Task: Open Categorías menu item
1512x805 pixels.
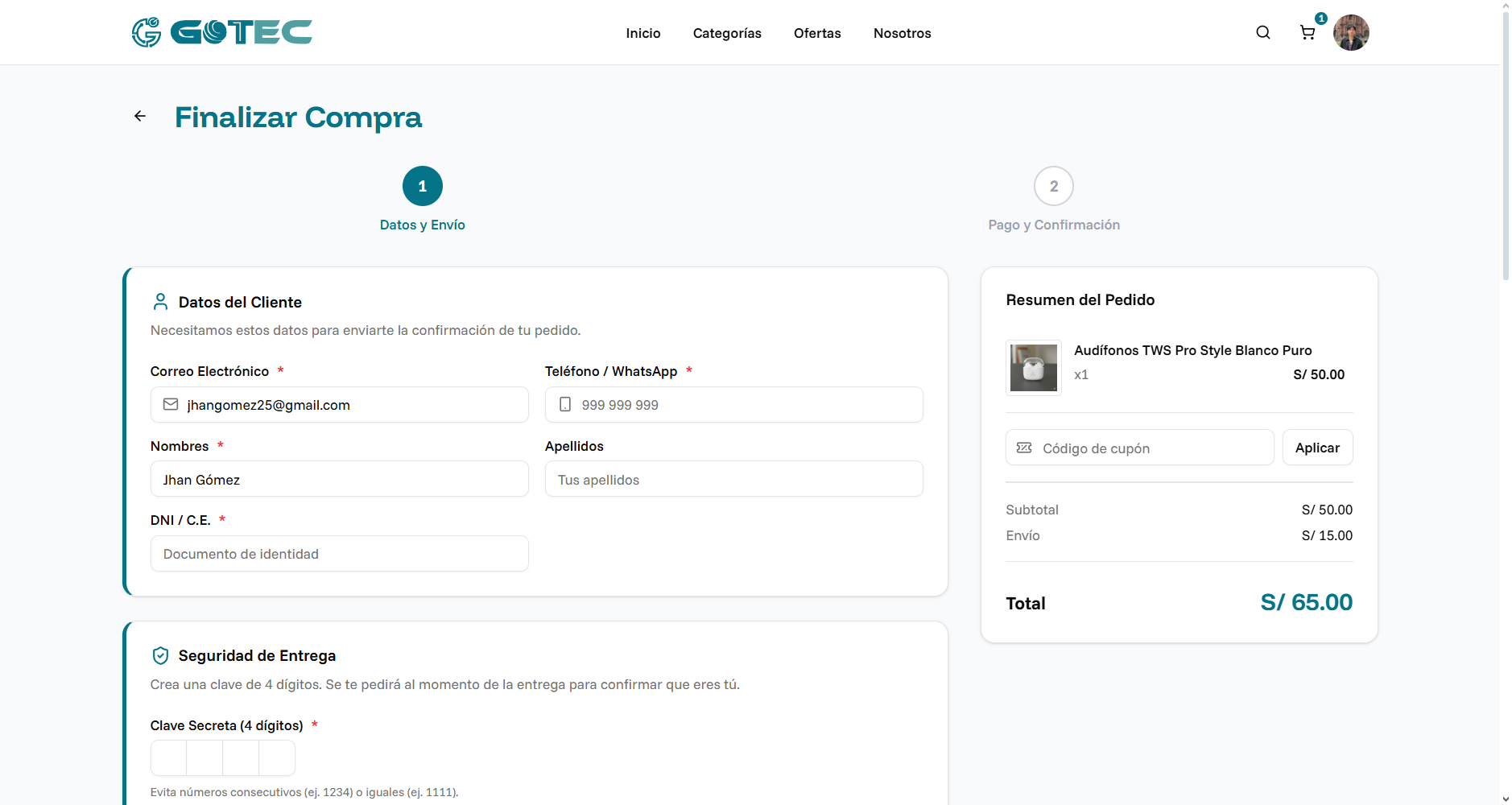Action: tap(726, 33)
